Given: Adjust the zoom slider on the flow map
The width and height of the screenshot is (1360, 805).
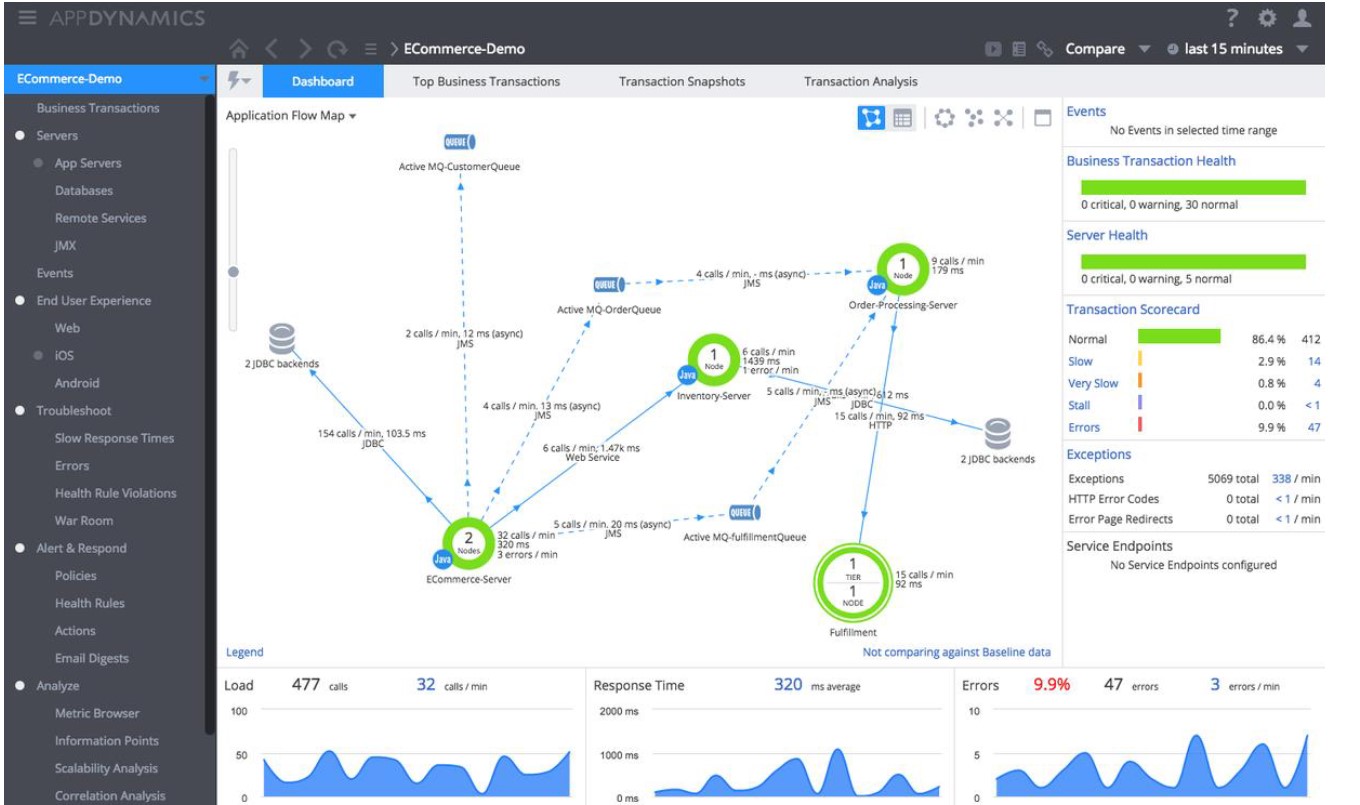Looking at the screenshot, I should [x=232, y=267].
